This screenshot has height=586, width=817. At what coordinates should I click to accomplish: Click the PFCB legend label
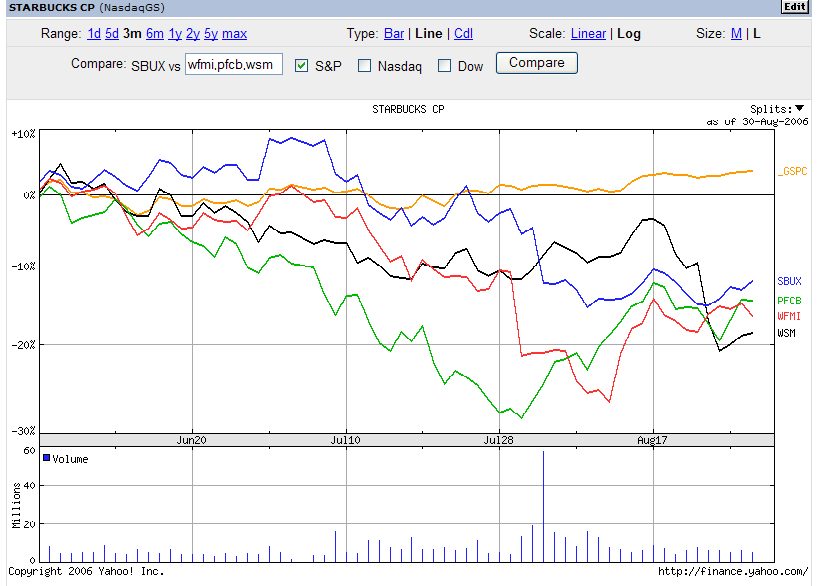(789, 301)
